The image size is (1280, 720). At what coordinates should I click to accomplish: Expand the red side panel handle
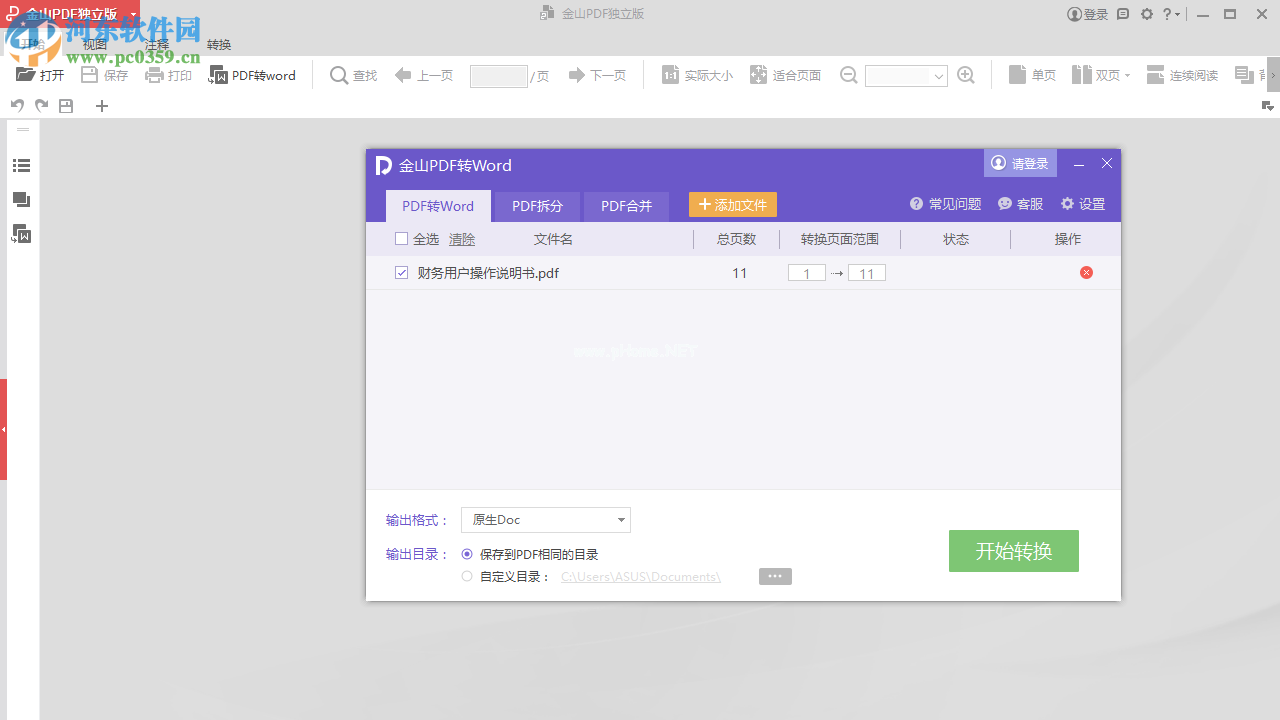point(3,429)
